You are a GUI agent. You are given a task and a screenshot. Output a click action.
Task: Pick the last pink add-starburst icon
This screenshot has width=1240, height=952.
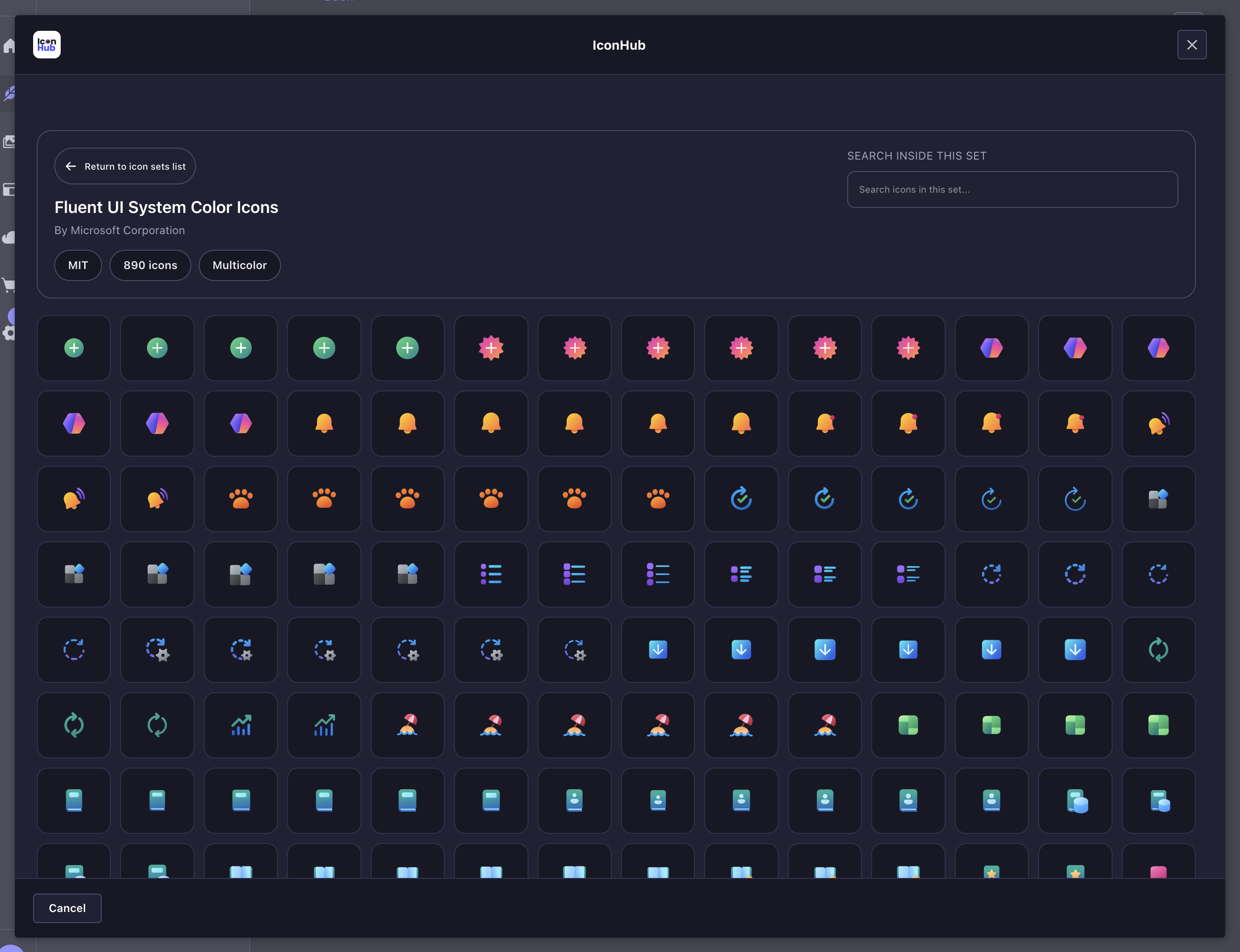click(908, 348)
